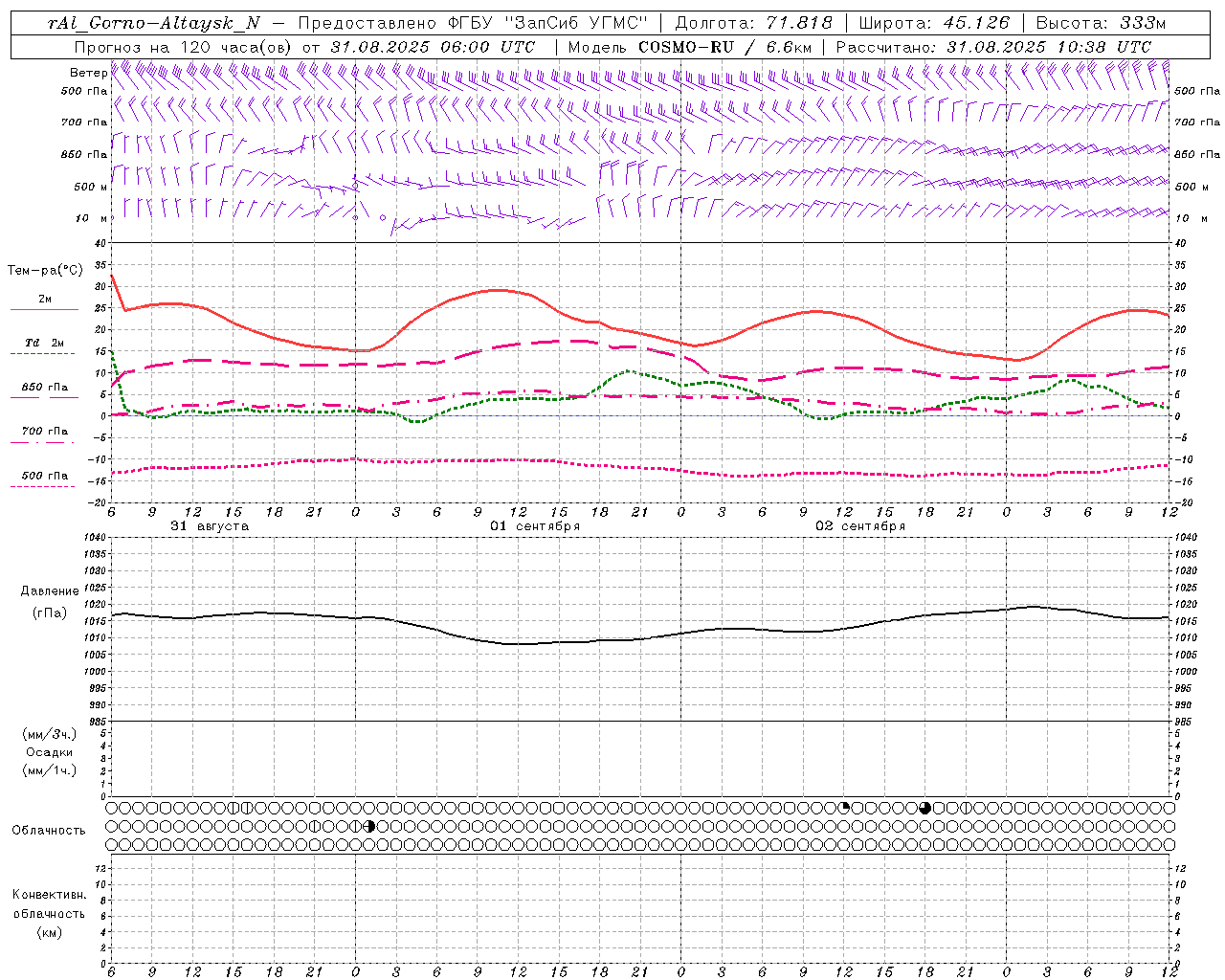Click the Рассчитано: 31.08.2025 10:38 UTC timestamp
This screenshot has width=1225, height=980.
point(993,47)
